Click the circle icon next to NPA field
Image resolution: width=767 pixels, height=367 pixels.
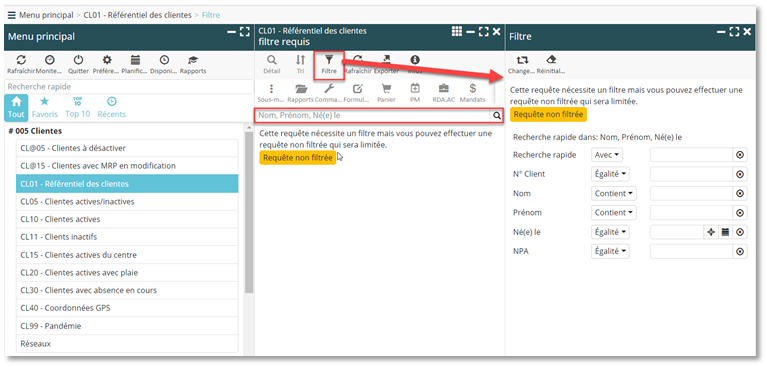740,252
